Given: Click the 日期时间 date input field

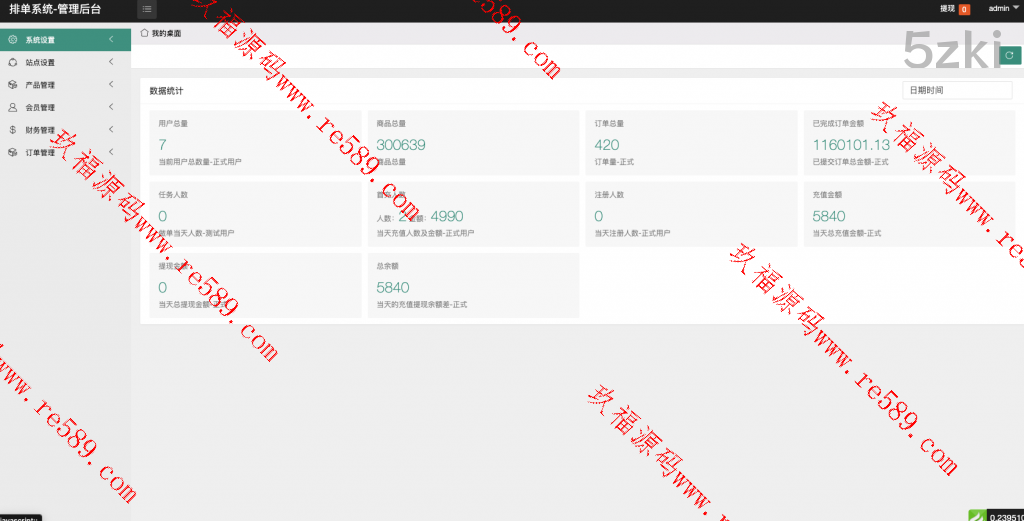Looking at the screenshot, I should [957, 90].
